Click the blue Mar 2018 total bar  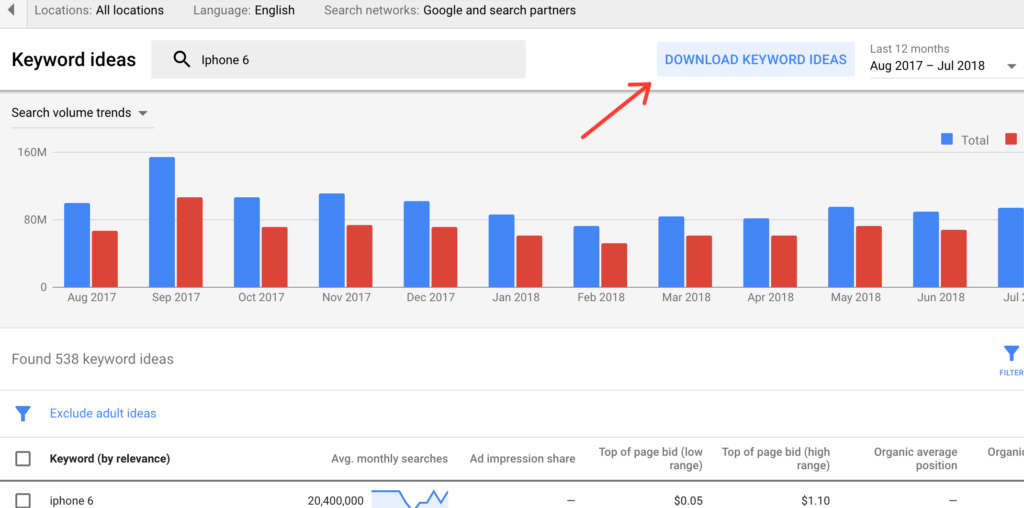tap(671, 252)
